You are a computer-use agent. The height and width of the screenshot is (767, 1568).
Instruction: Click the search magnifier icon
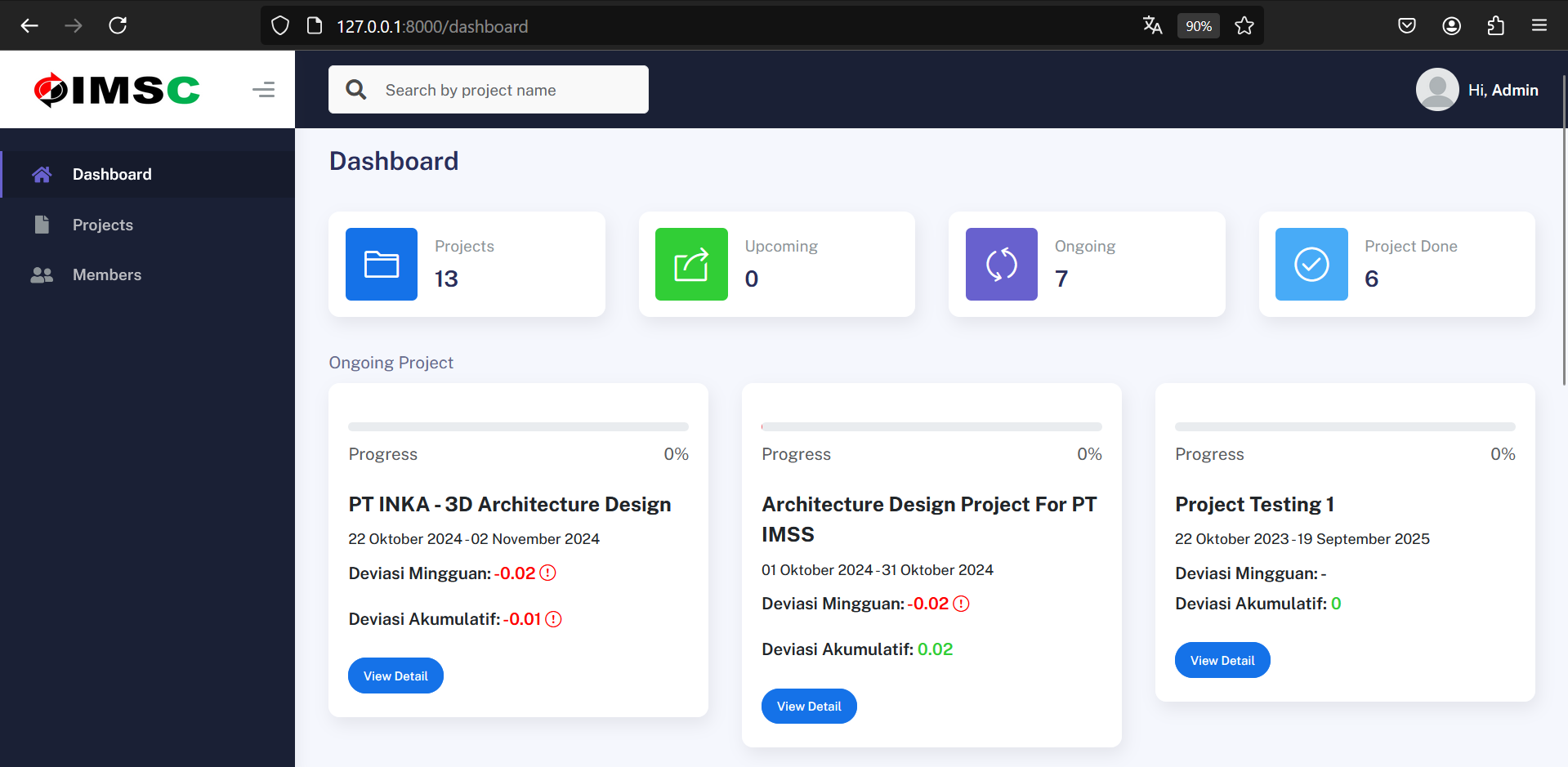[356, 90]
